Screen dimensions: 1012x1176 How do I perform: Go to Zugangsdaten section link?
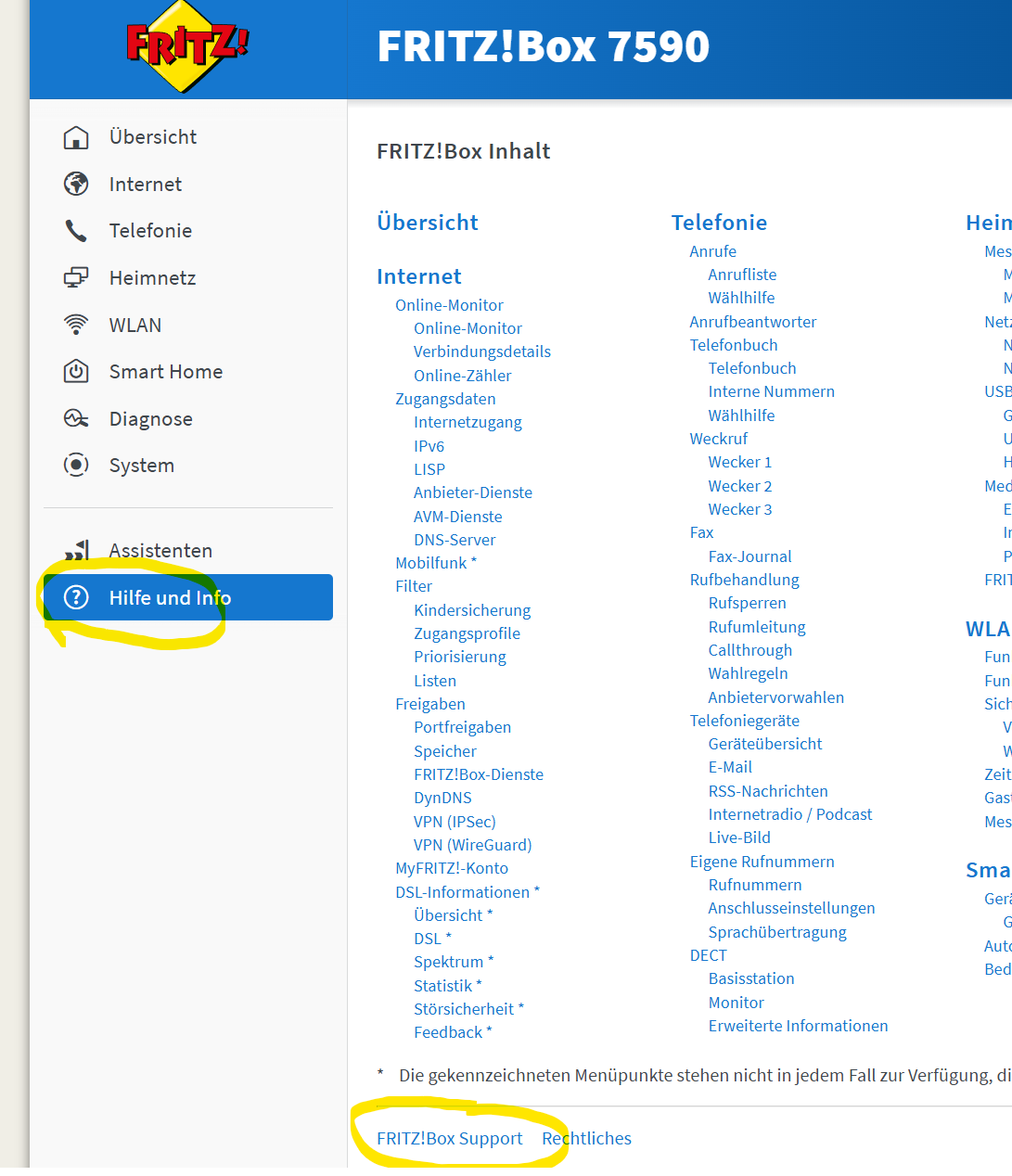pyautogui.click(x=445, y=399)
